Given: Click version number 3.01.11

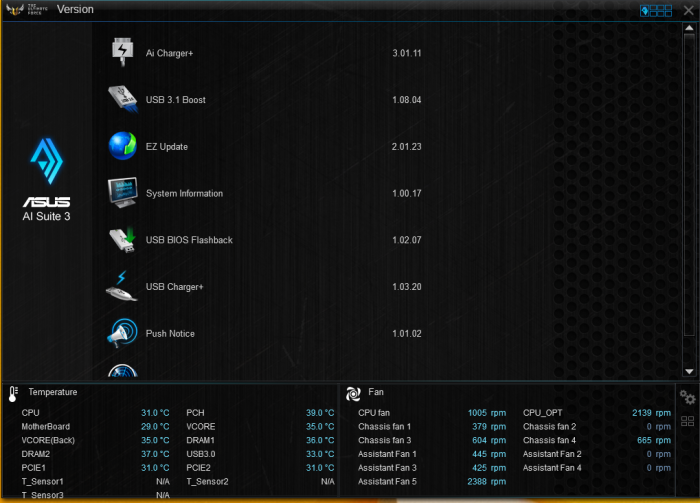Looking at the screenshot, I should [407, 53].
